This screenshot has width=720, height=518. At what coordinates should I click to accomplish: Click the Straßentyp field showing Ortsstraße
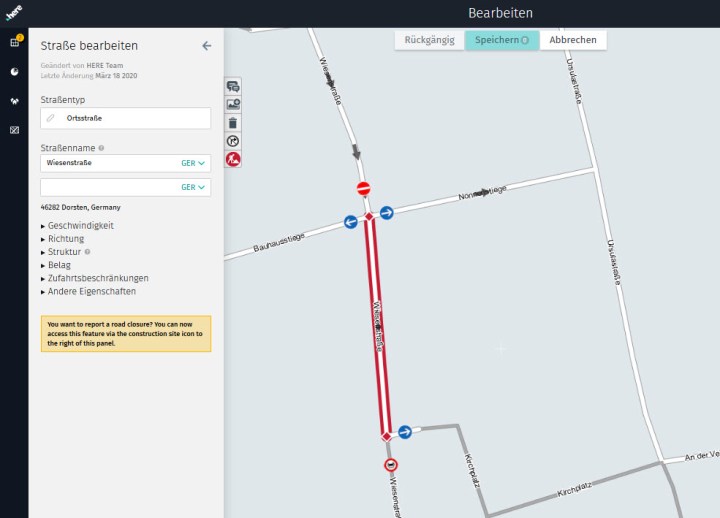[x=125, y=118]
